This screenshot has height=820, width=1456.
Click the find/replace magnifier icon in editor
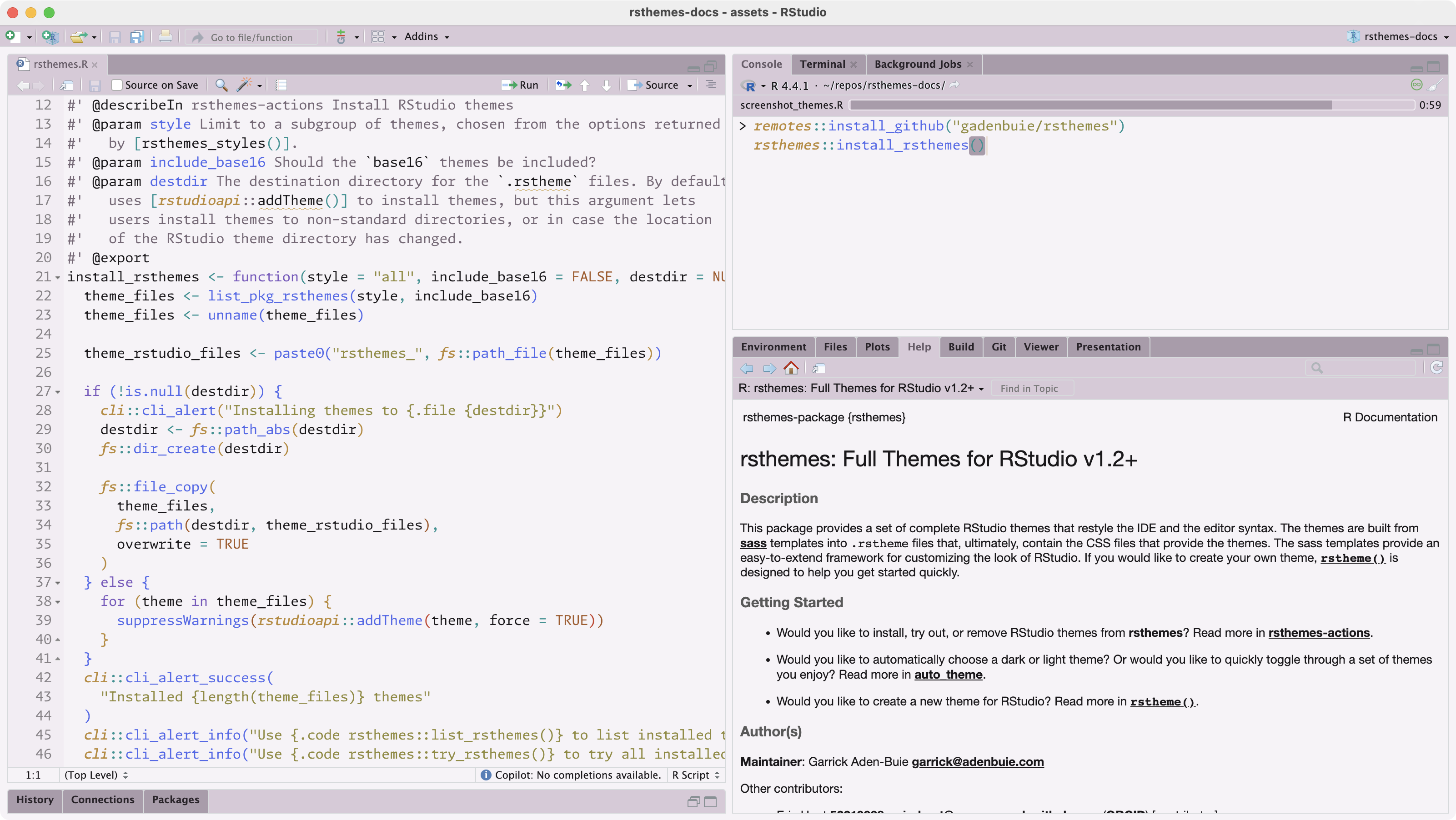[x=221, y=85]
